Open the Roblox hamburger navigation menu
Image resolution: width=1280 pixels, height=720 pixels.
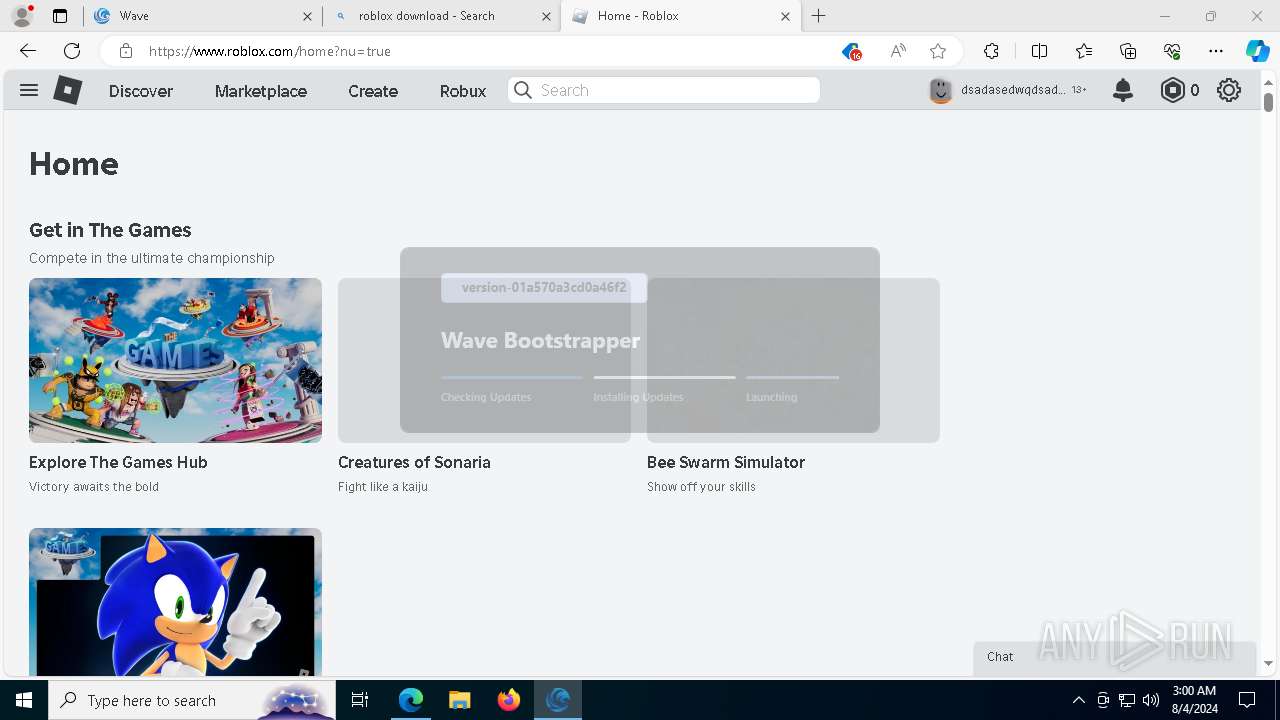[29, 90]
